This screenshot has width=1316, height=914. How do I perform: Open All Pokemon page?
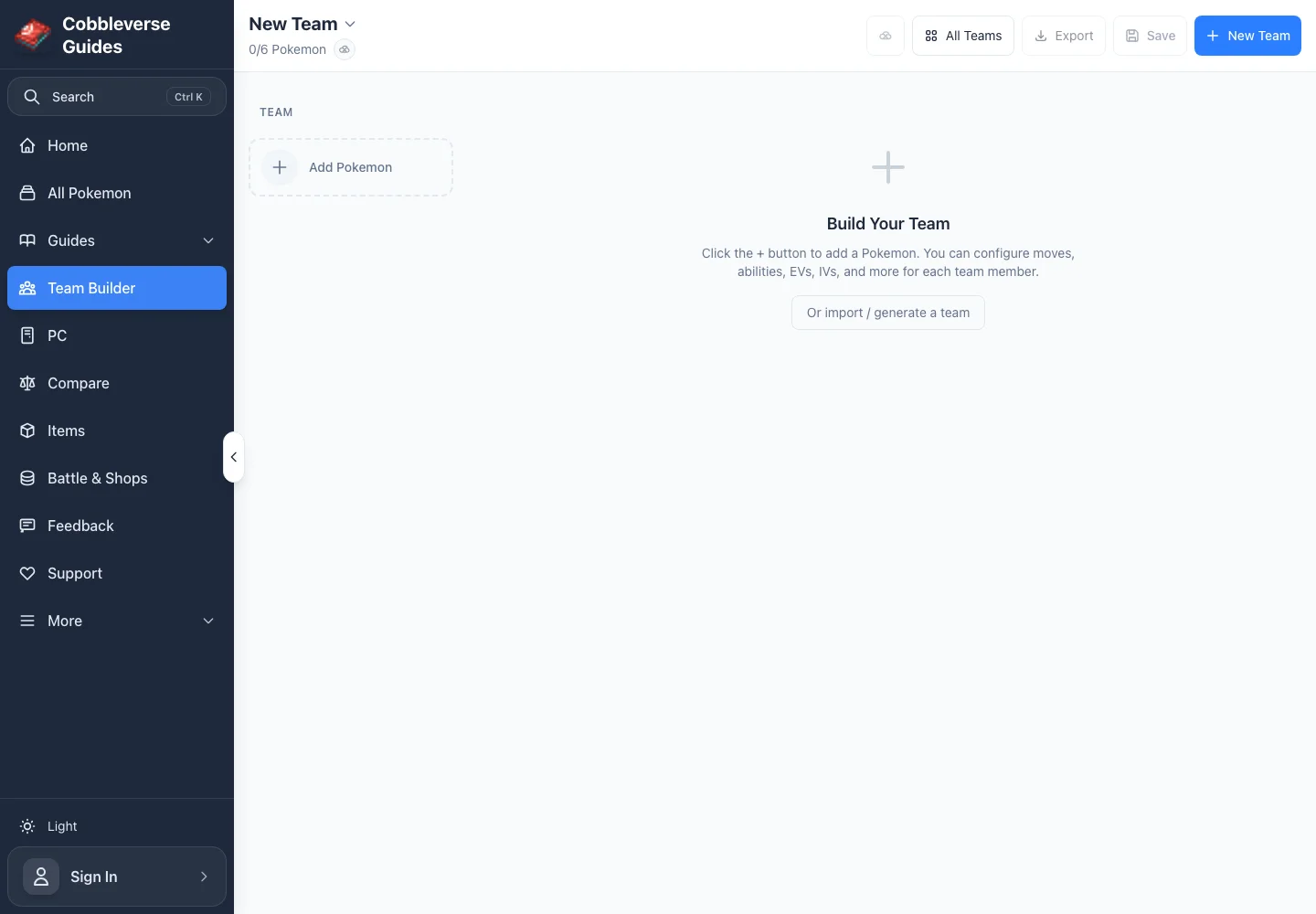tap(117, 193)
